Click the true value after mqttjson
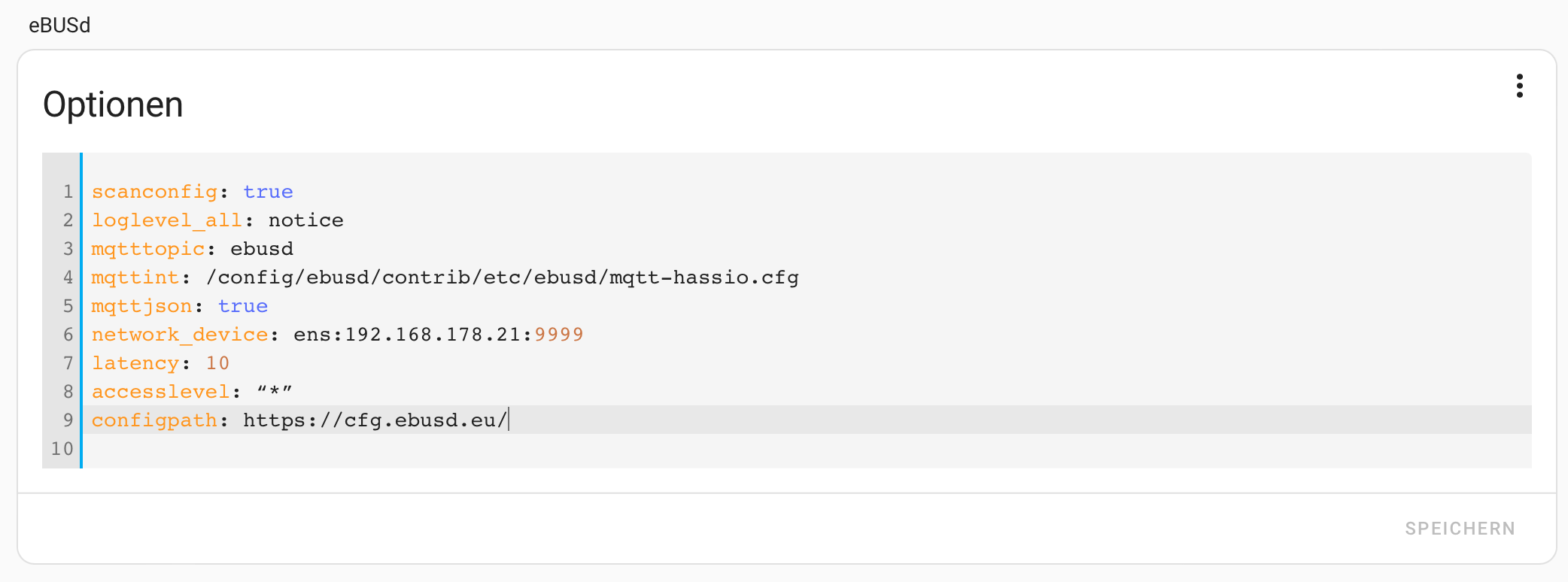 [x=242, y=306]
